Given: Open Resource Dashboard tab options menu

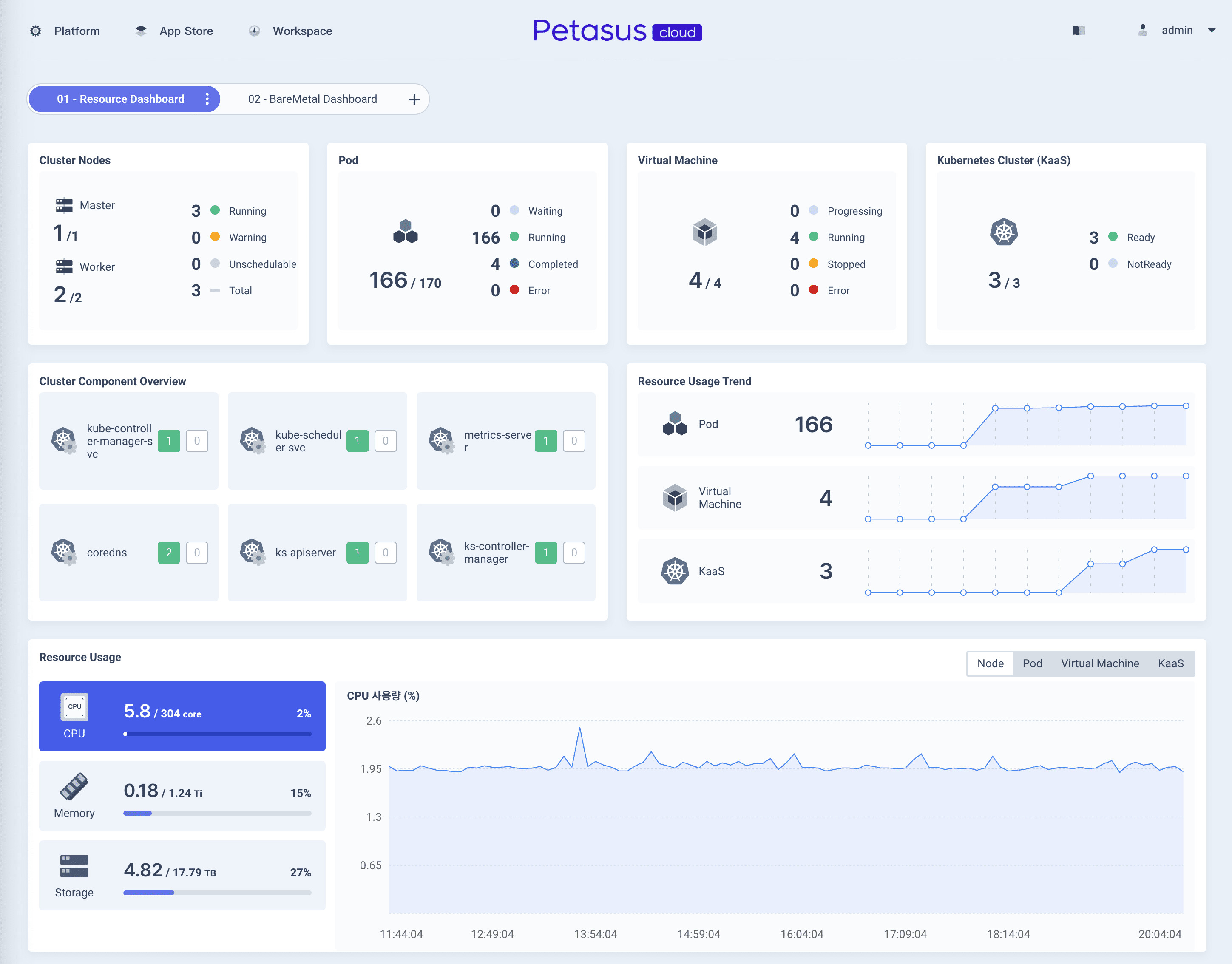Looking at the screenshot, I should tap(207, 99).
